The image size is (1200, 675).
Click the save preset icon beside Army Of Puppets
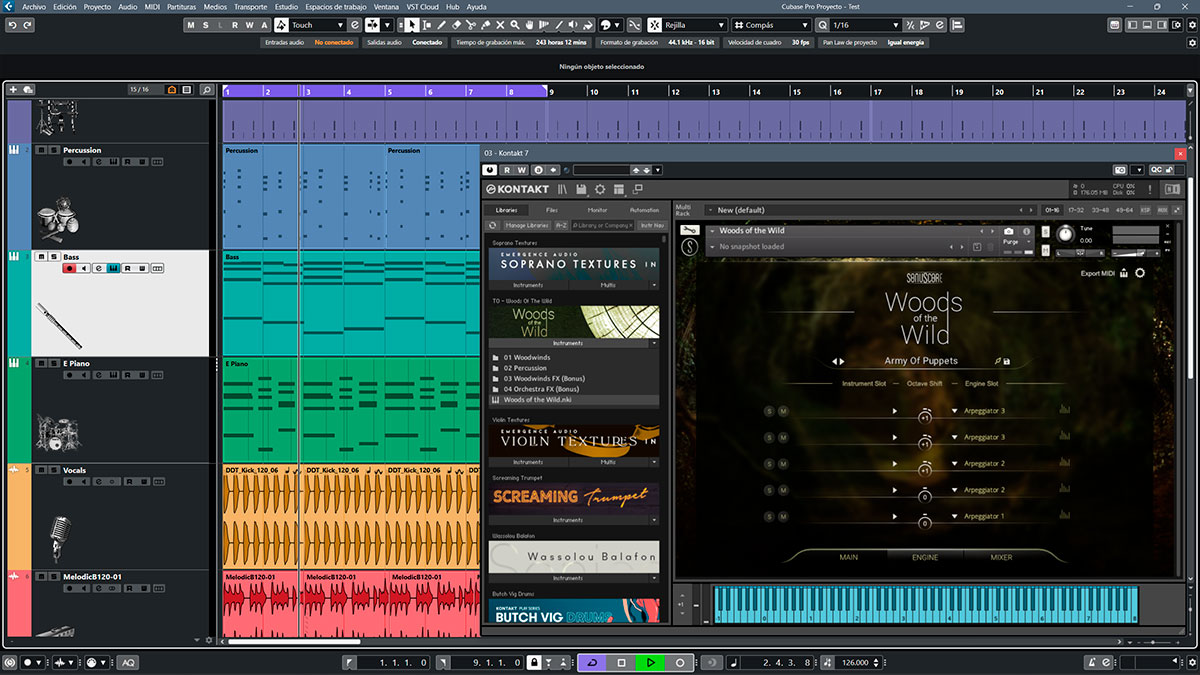click(x=1006, y=361)
